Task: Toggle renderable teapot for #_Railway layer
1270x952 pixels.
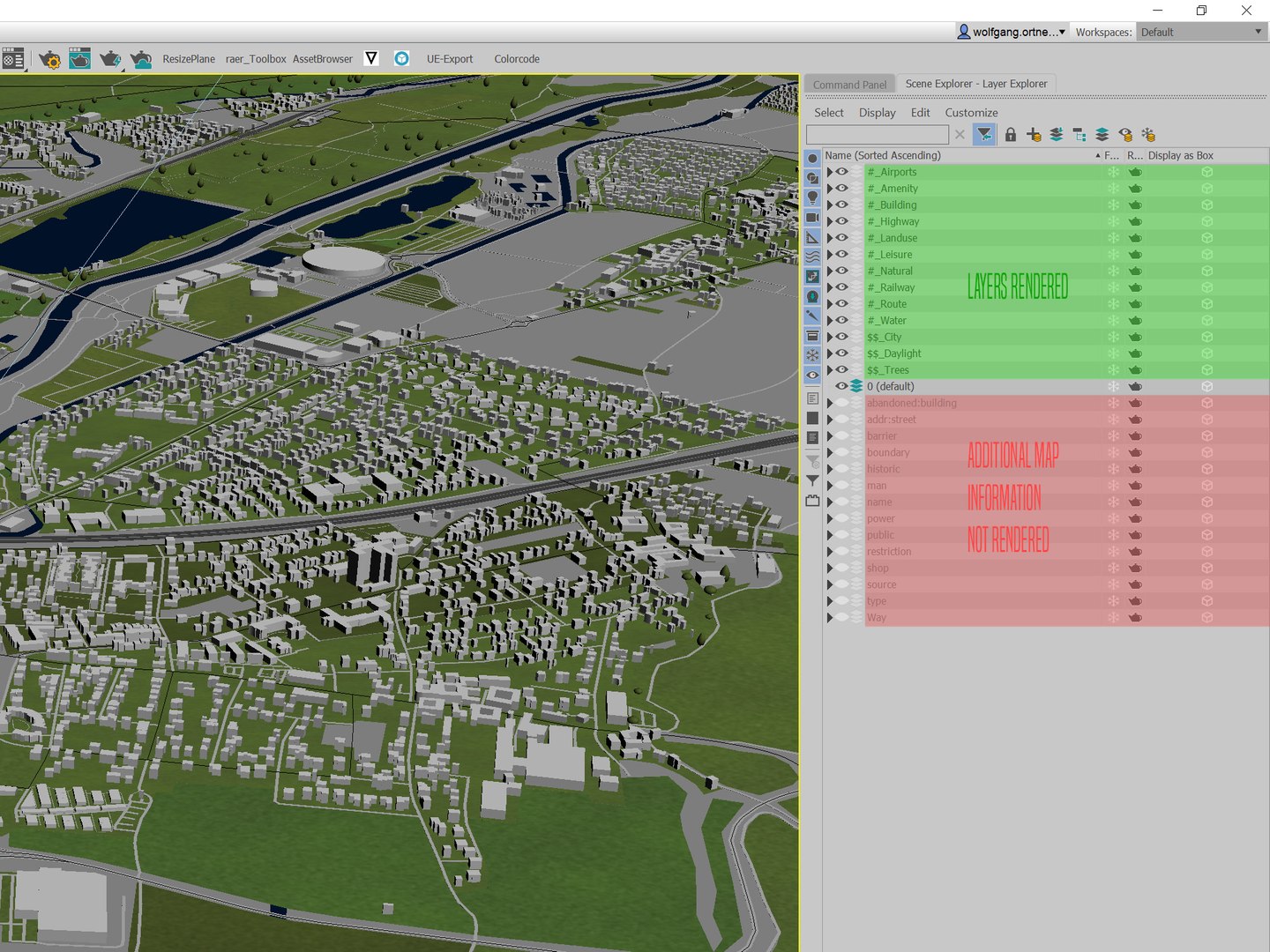Action: point(1135,287)
